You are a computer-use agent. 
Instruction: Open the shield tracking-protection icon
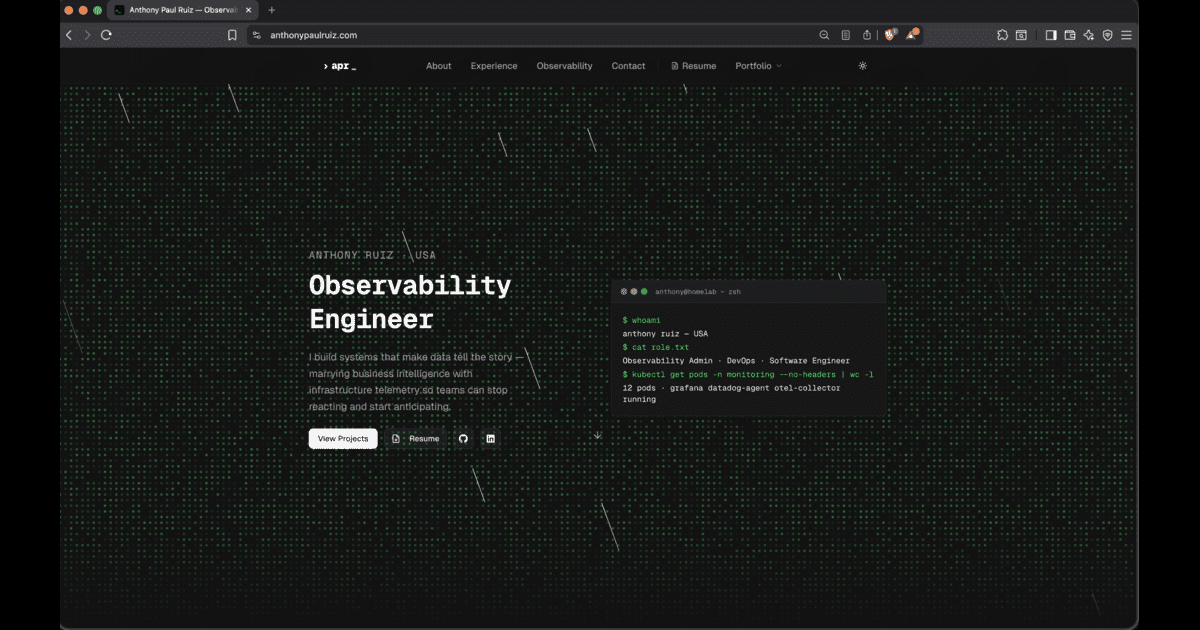[x=1107, y=34]
